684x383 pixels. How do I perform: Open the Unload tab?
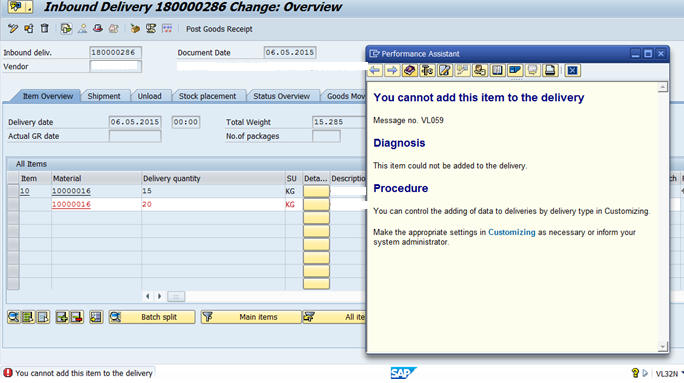click(x=150, y=96)
